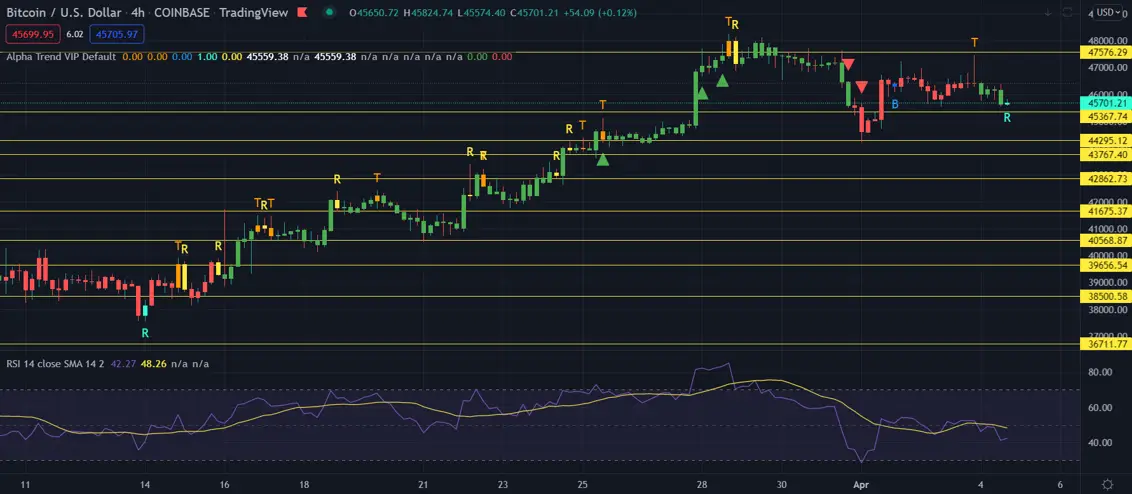The image size is (1132, 494).
Task: Click the green market status dot
Action: pyautogui.click(x=329, y=13)
